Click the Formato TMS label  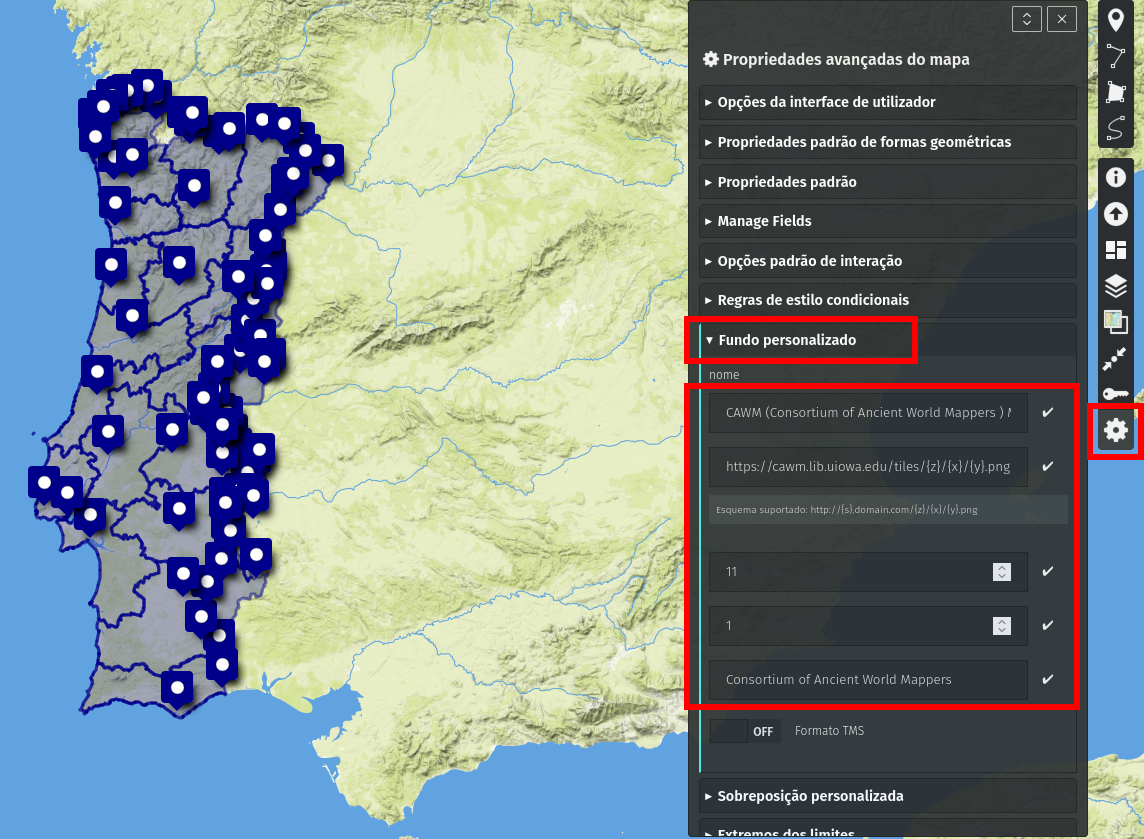tap(829, 731)
